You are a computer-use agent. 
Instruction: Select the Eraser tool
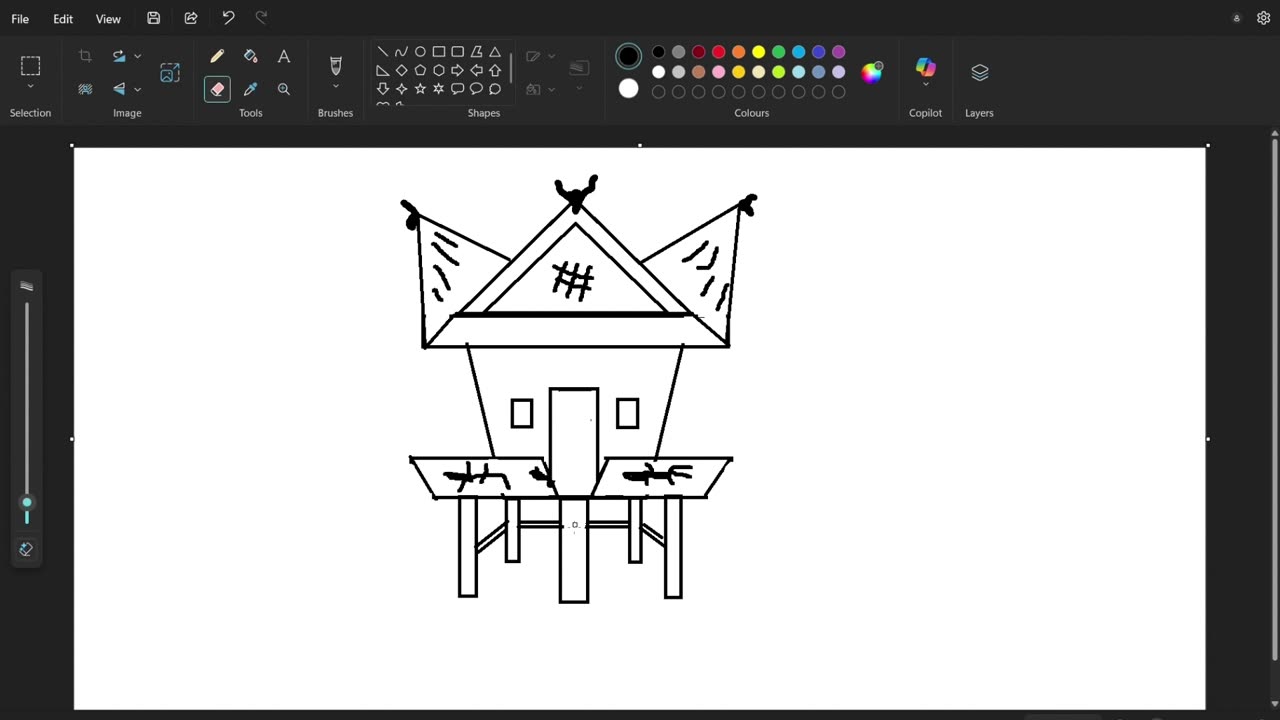click(x=217, y=89)
